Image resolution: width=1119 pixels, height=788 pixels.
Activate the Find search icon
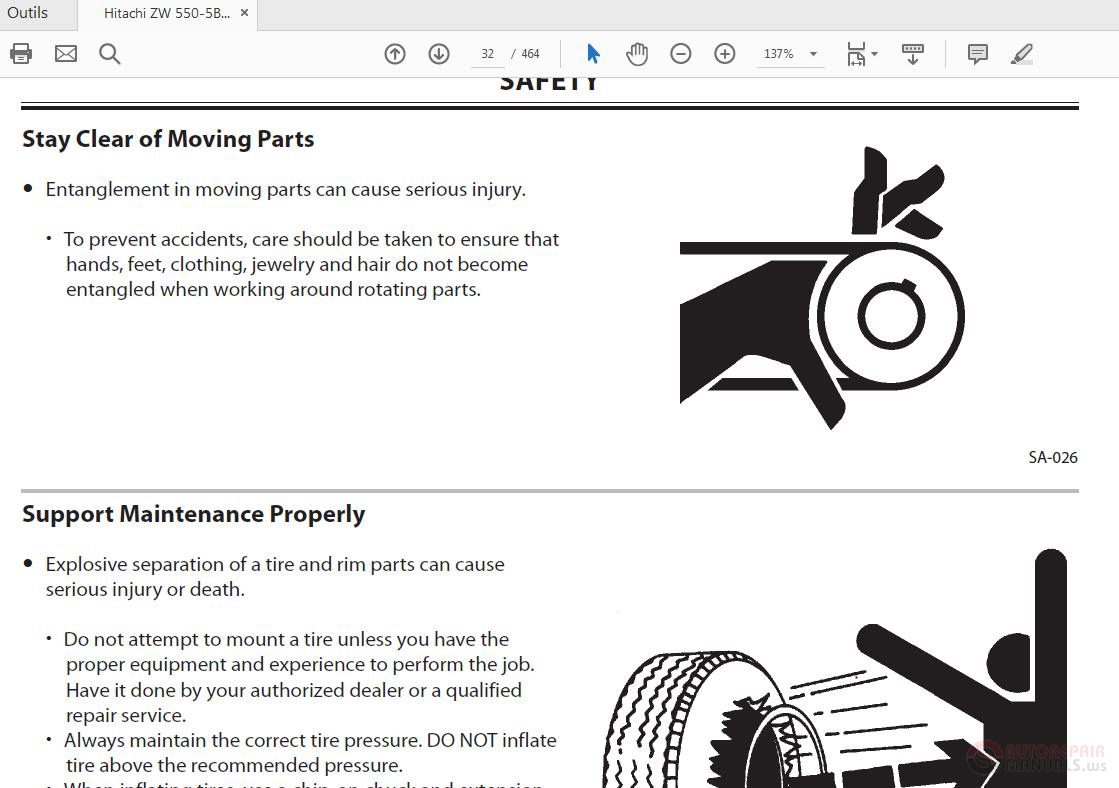109,53
